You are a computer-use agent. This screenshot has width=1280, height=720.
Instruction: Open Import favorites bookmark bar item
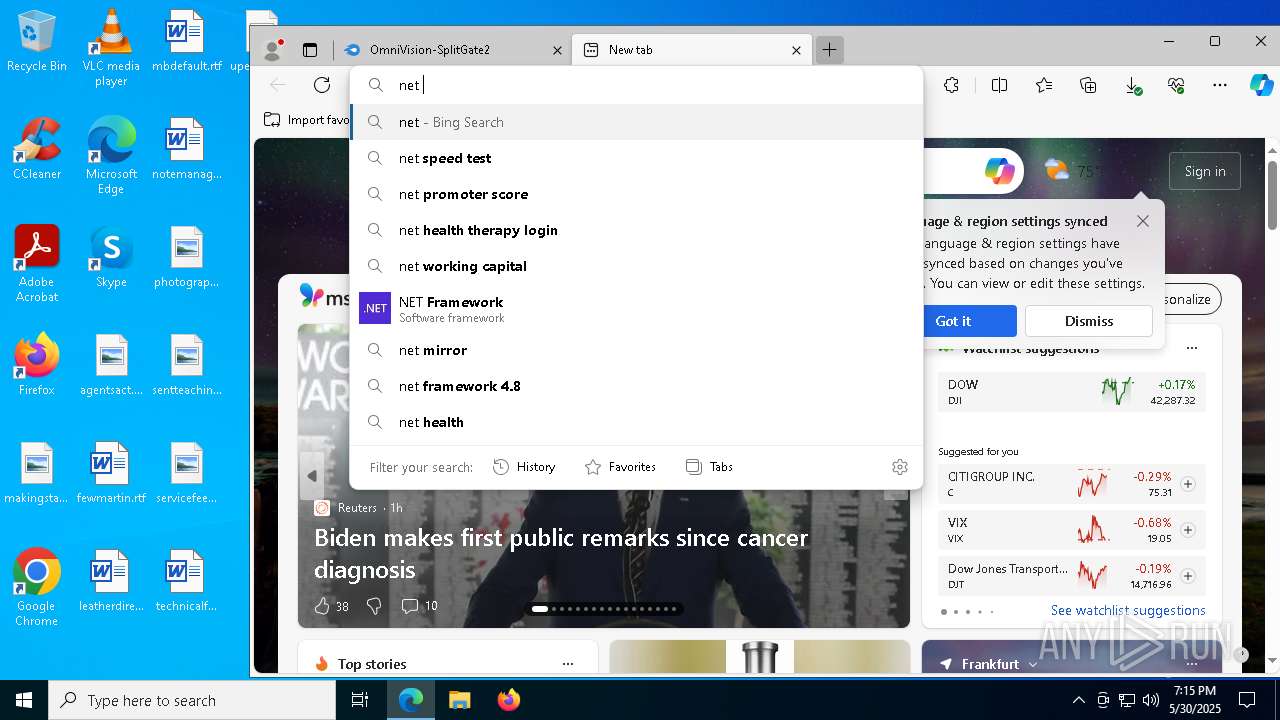pyautogui.click(x=307, y=120)
